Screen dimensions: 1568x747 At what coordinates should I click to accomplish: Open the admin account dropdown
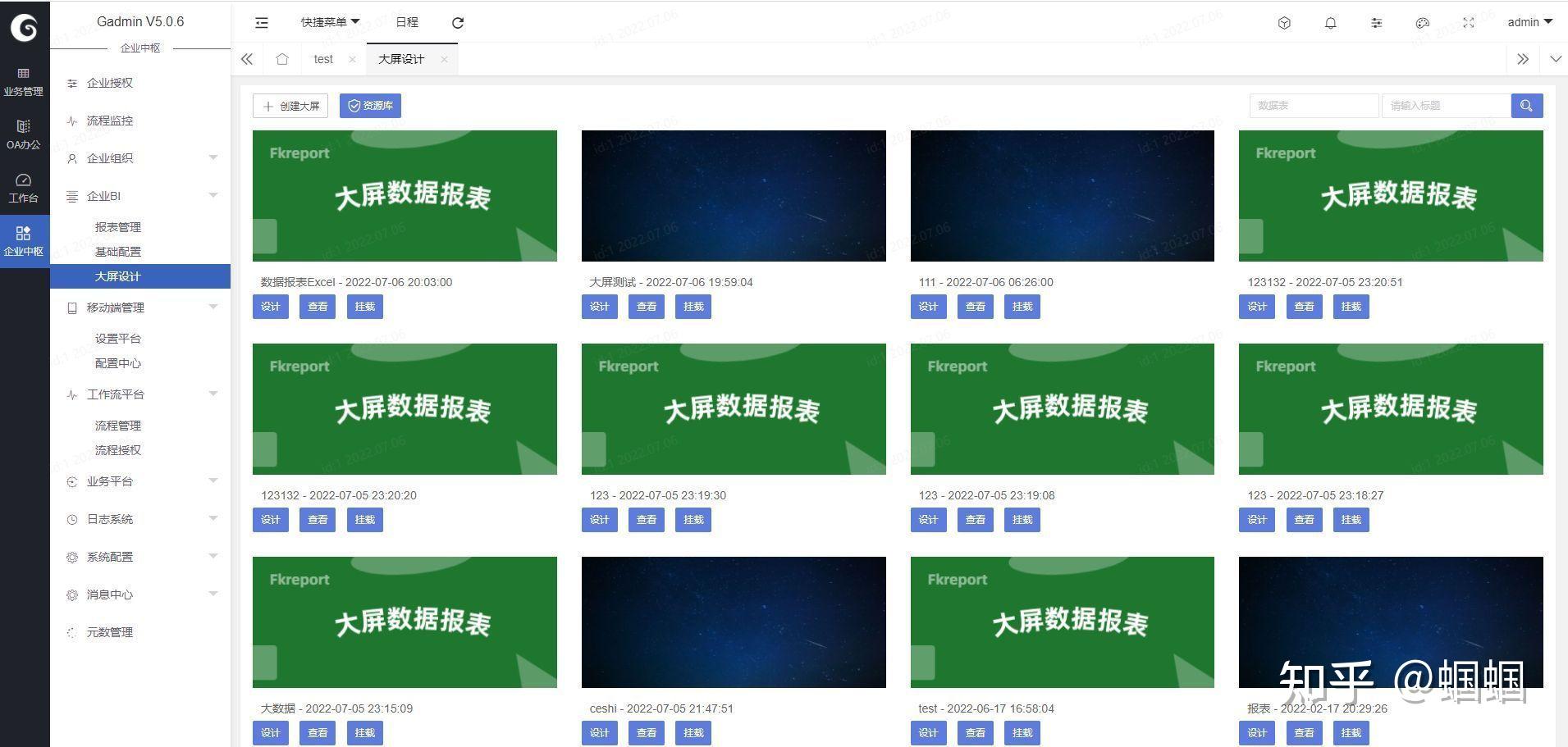pos(1529,22)
